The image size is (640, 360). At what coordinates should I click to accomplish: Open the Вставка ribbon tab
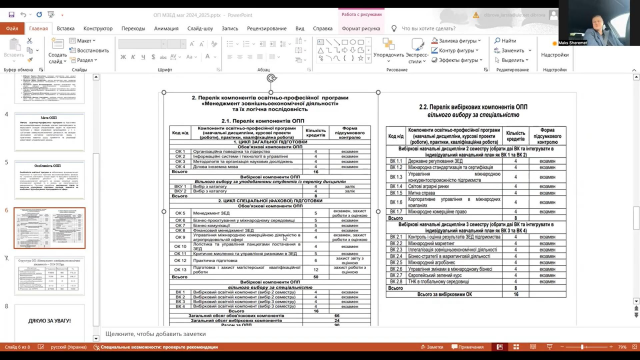pos(65,29)
